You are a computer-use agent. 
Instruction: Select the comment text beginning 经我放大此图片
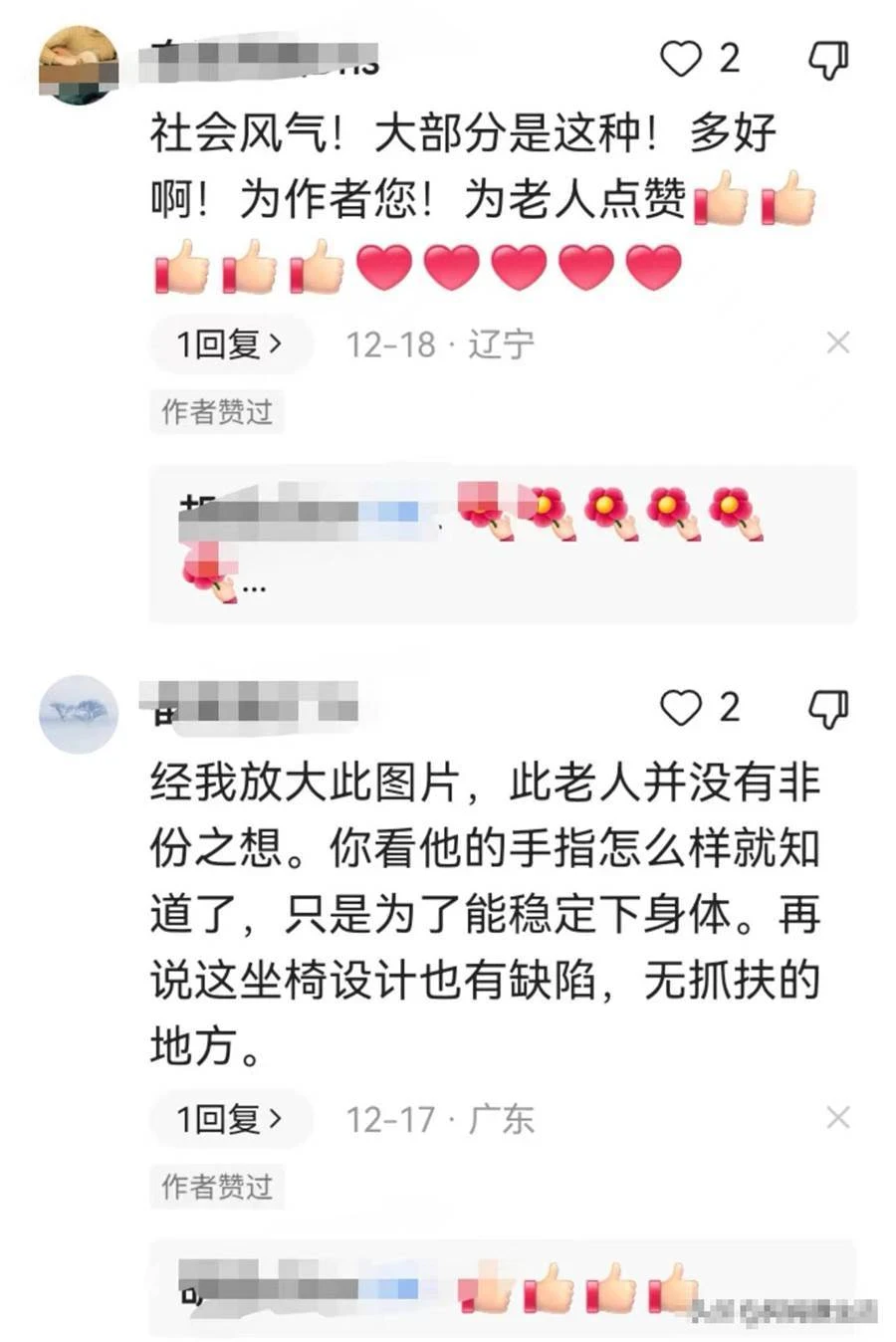click(486, 914)
